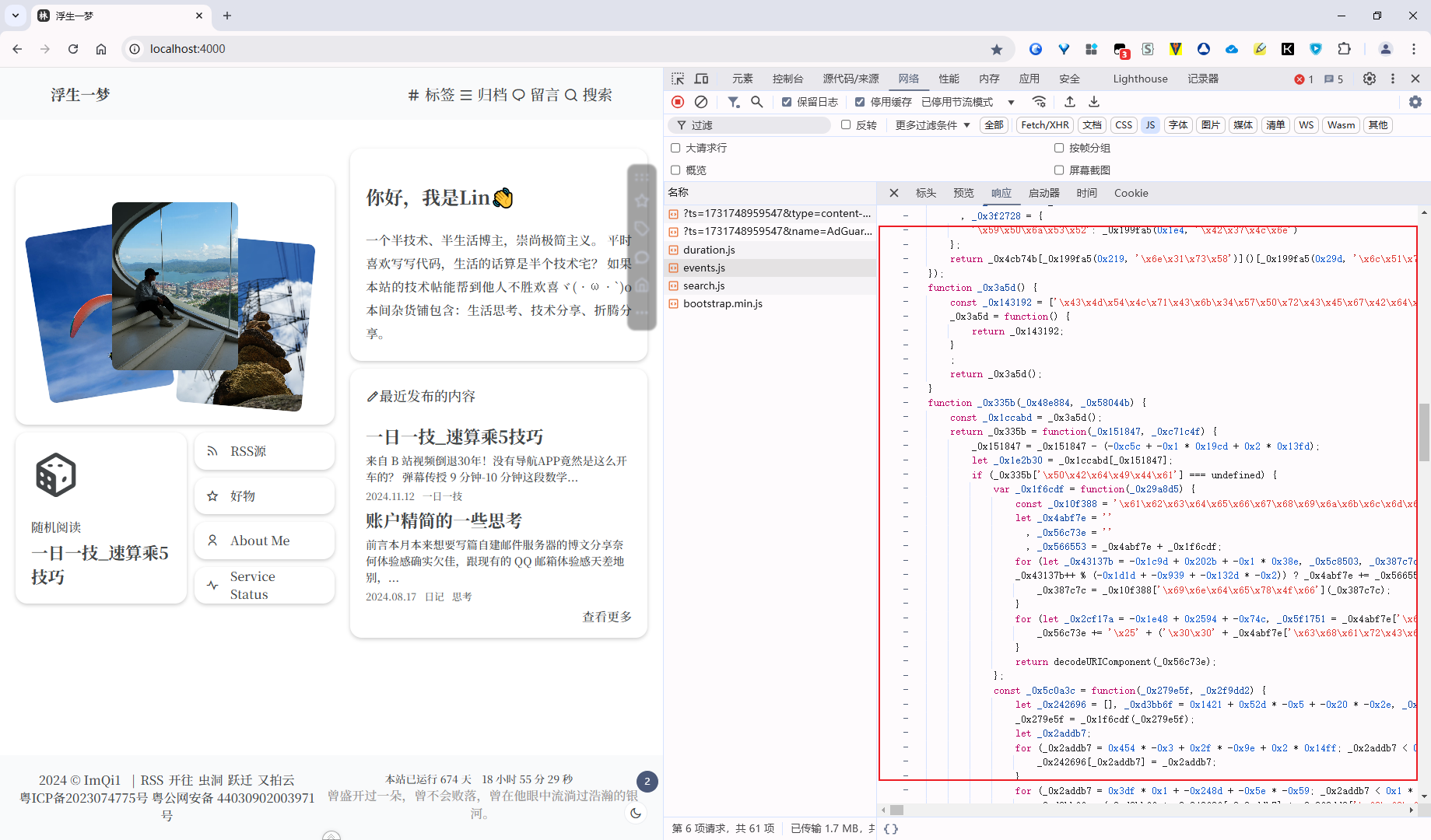
Task: Switch to Console tab
Action: pyautogui.click(x=787, y=79)
